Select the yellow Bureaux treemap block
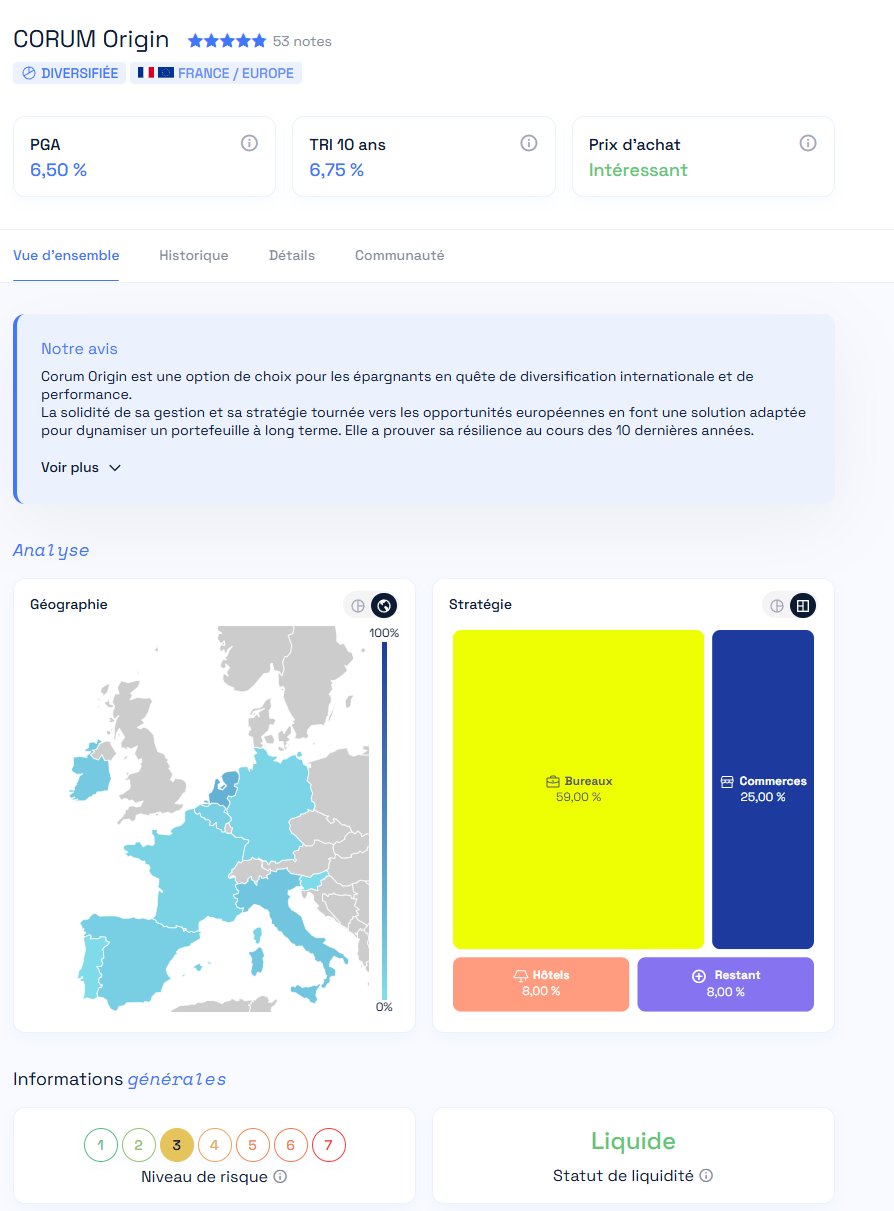 (x=578, y=789)
